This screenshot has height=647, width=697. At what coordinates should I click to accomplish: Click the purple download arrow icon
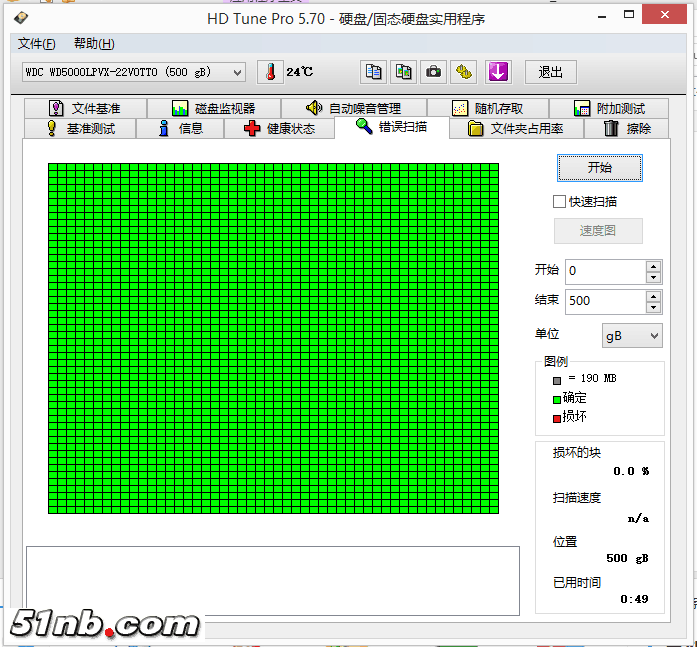click(x=498, y=72)
